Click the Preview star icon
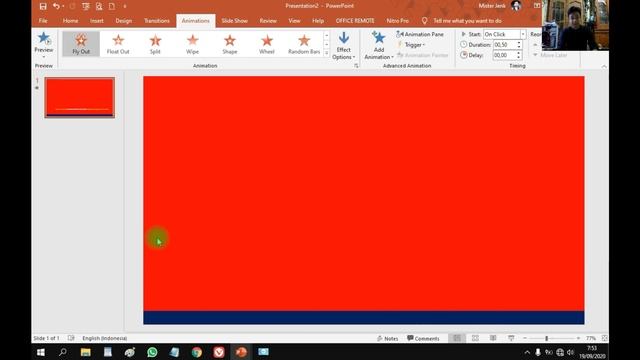The height and width of the screenshot is (360, 640). (x=43, y=38)
